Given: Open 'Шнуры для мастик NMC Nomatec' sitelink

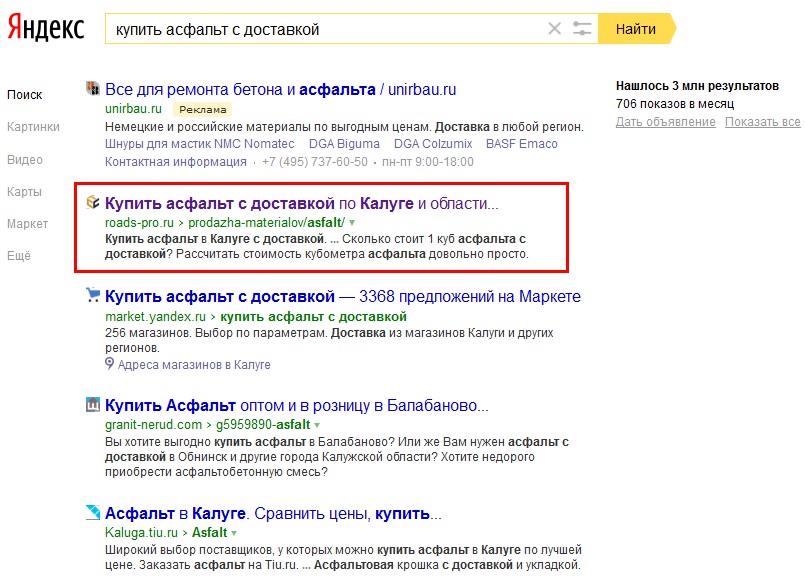Looking at the screenshot, I should pos(200,144).
